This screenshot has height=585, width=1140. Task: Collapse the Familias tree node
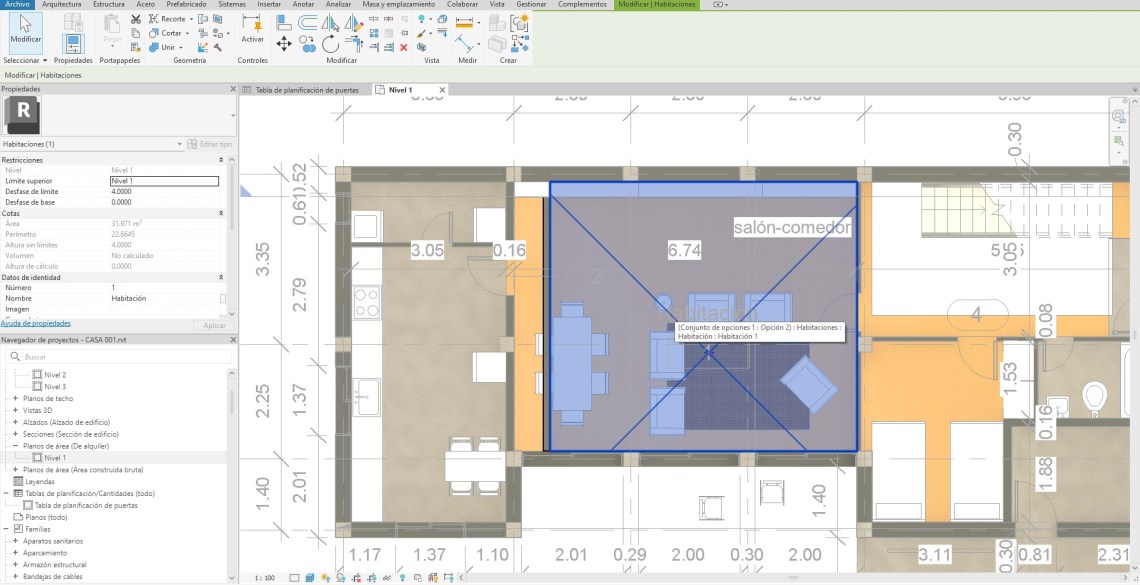(15, 529)
